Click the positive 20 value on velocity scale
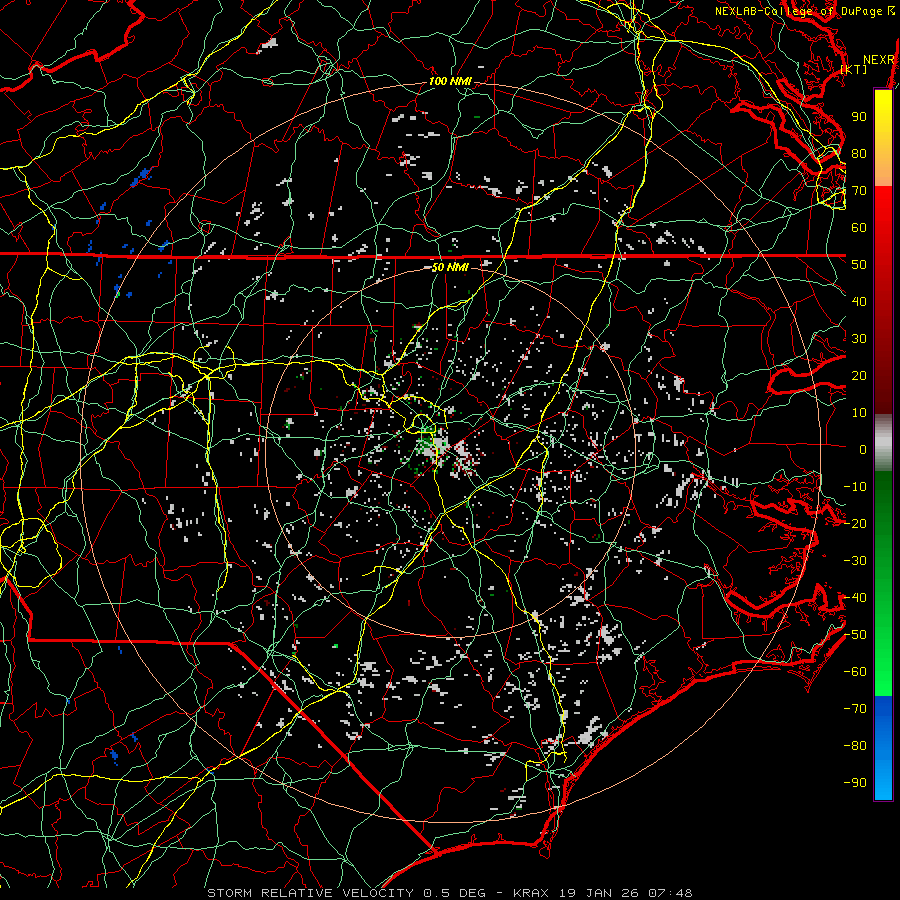 coord(859,376)
